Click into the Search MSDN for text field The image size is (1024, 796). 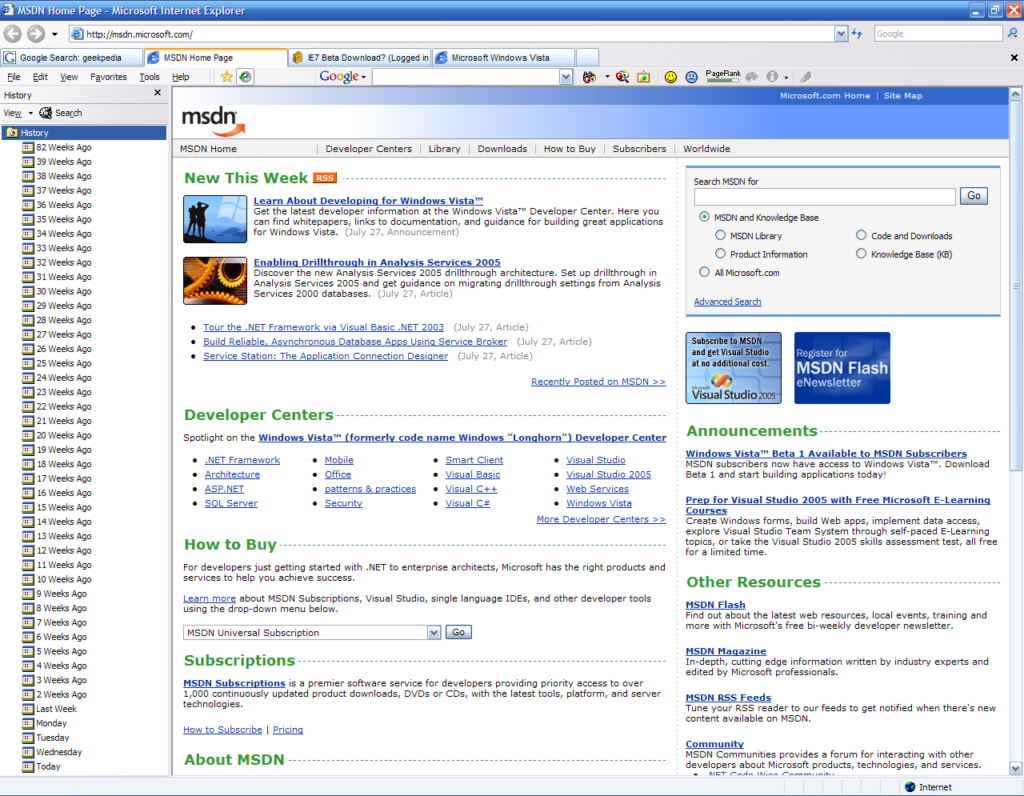coord(825,196)
